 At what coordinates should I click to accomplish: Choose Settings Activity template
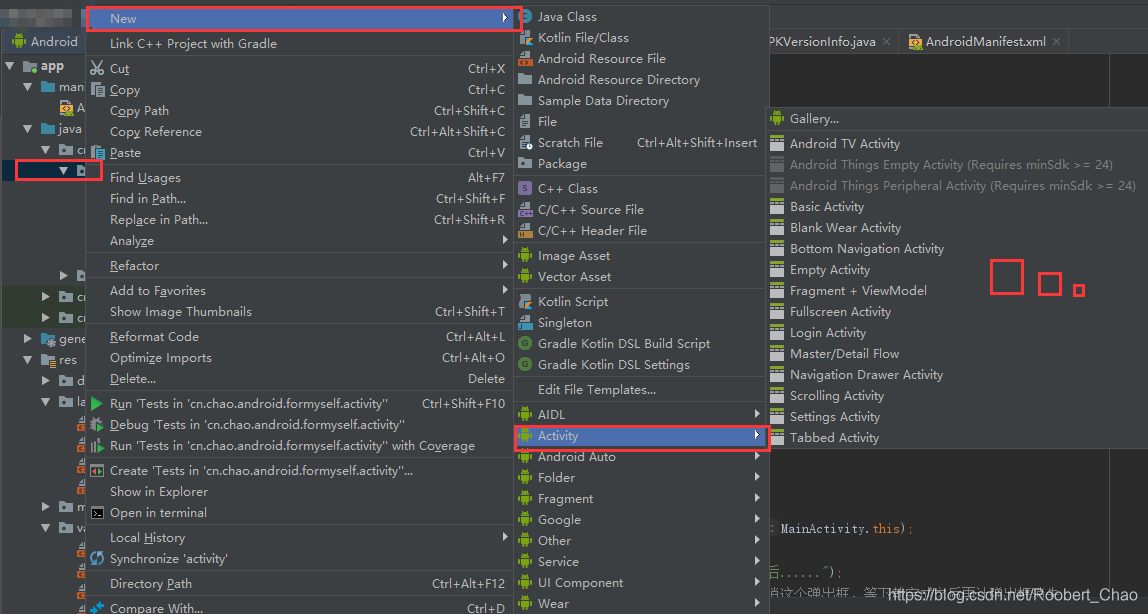pyautogui.click(x=835, y=417)
